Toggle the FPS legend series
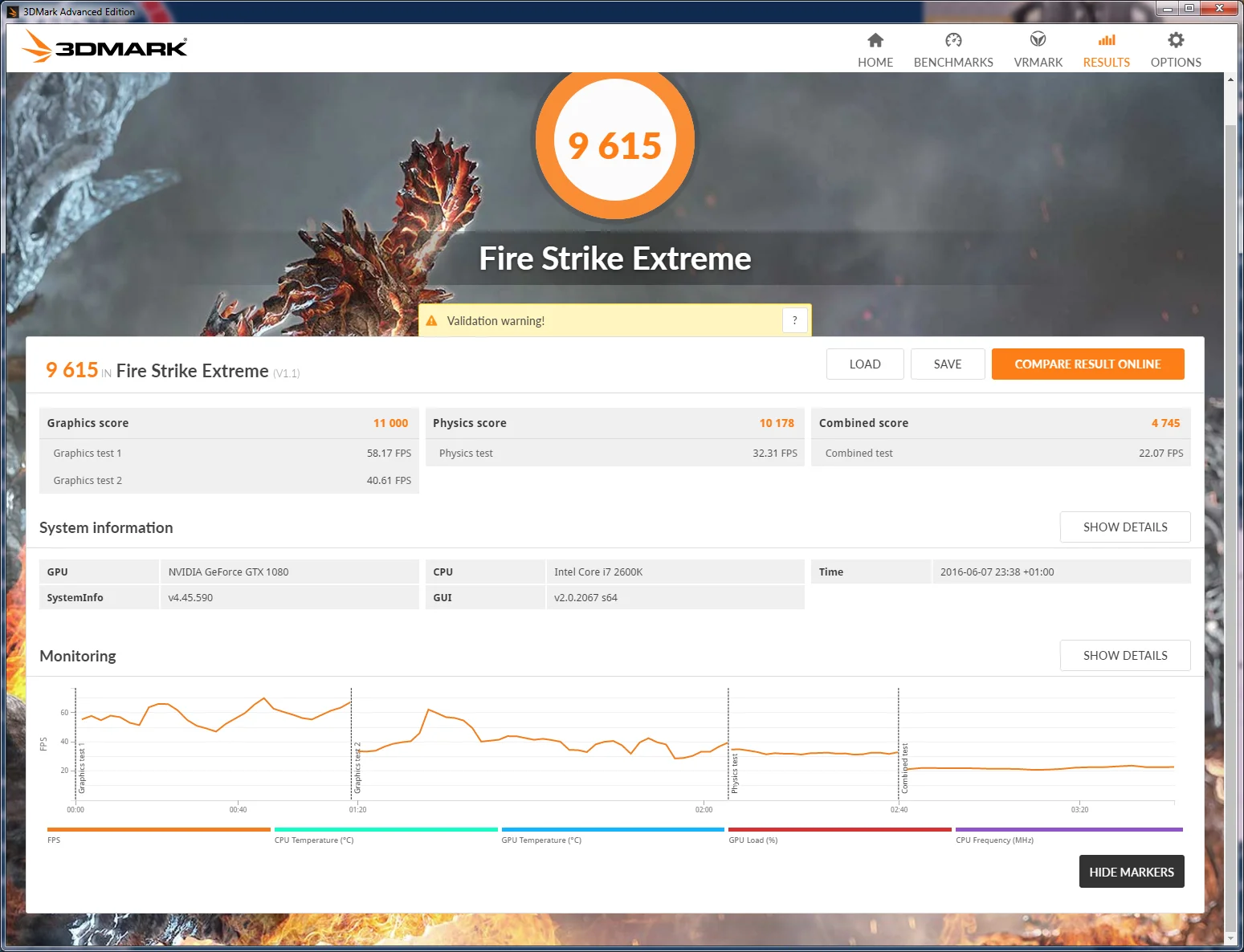Image resolution: width=1244 pixels, height=952 pixels. tap(159, 835)
